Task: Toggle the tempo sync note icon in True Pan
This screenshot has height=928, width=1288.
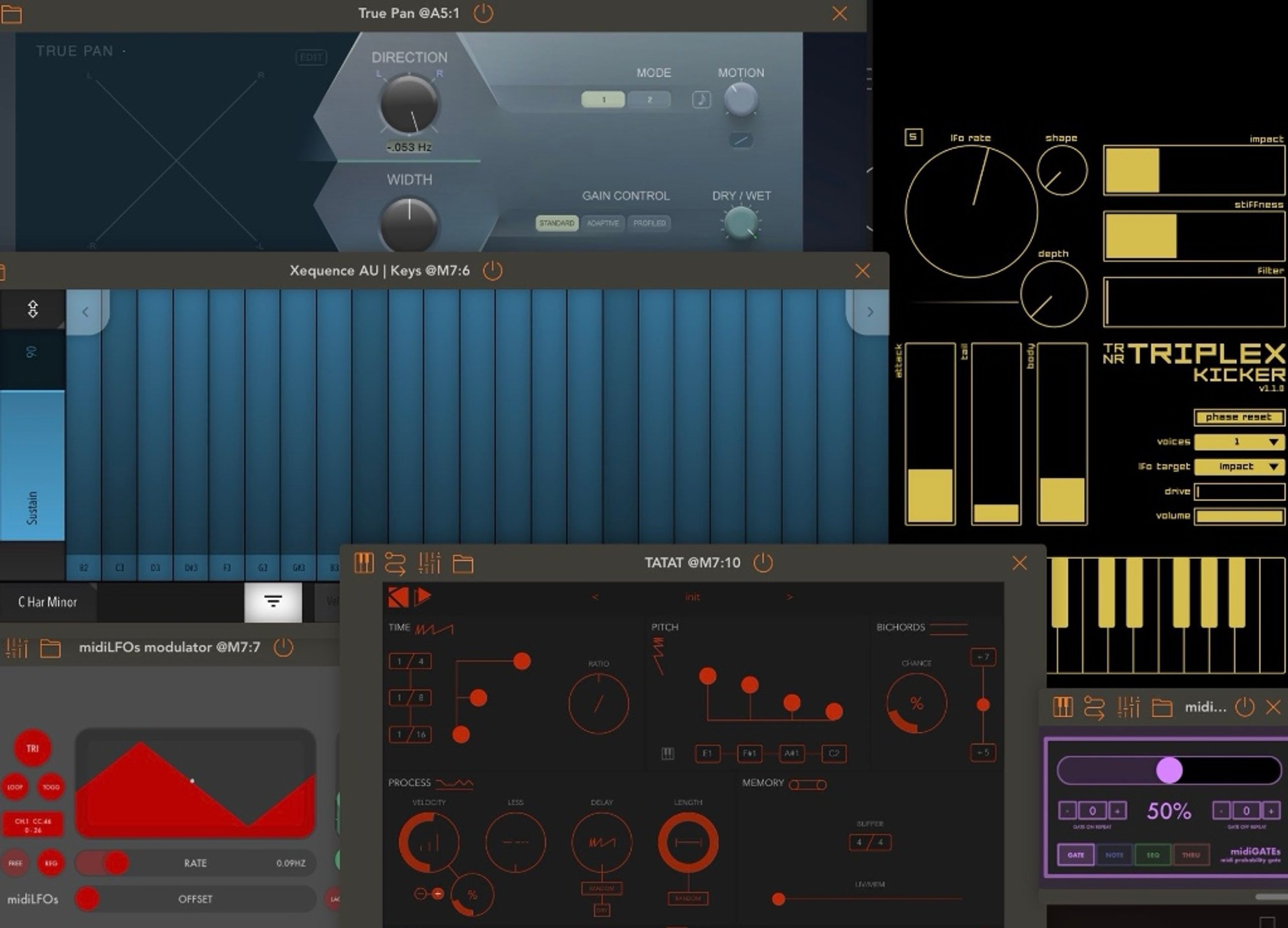Action: coord(701,100)
